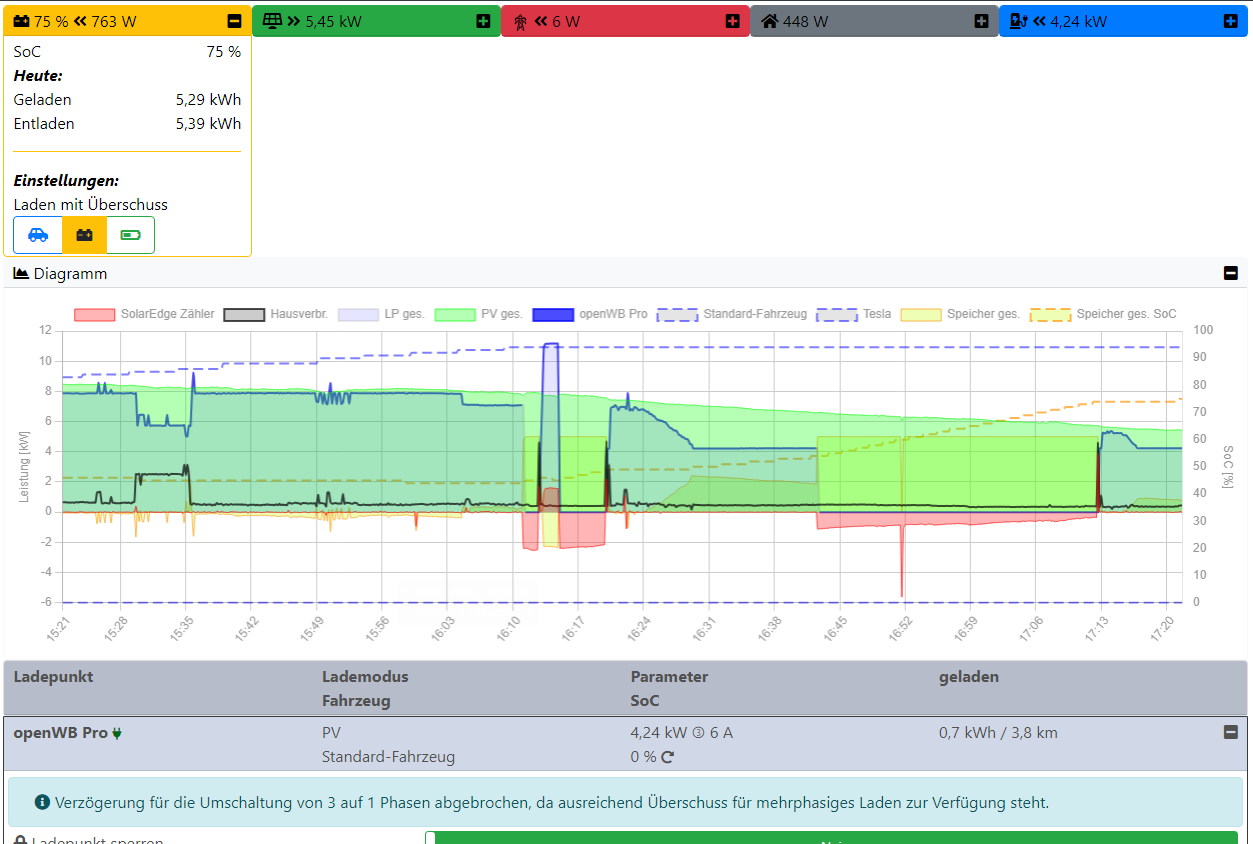The height and width of the screenshot is (844, 1253).
Task: Click the green Ladepunkt sperren button
Action: 830,838
